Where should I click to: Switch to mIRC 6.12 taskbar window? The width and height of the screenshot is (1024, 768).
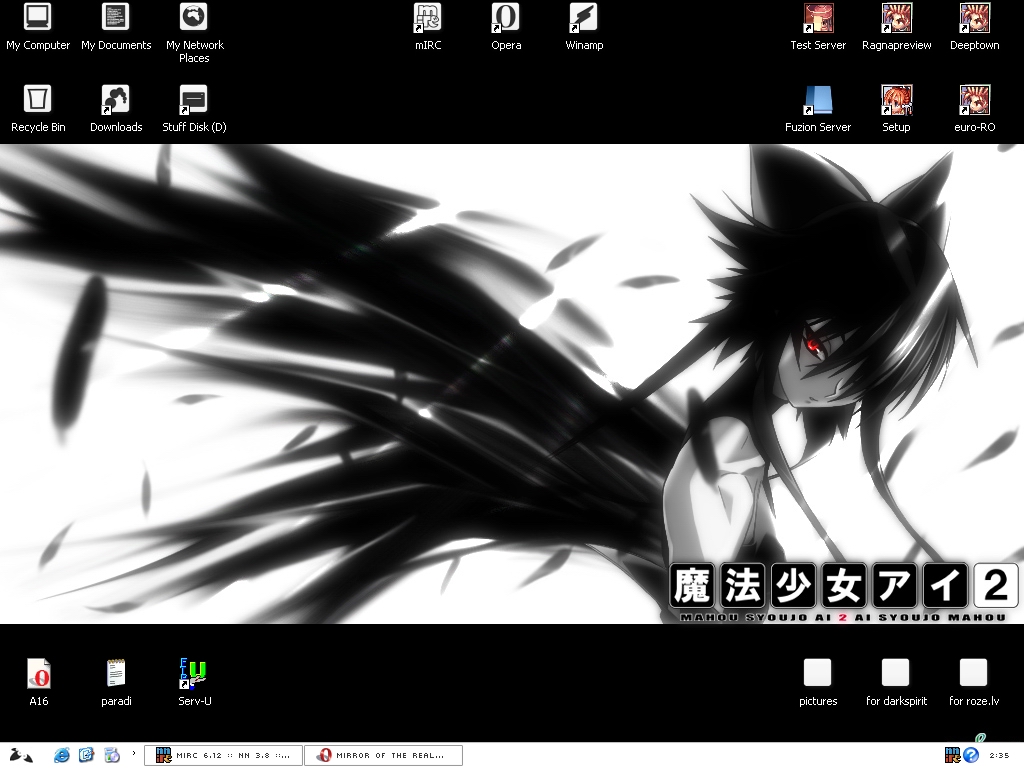point(223,756)
